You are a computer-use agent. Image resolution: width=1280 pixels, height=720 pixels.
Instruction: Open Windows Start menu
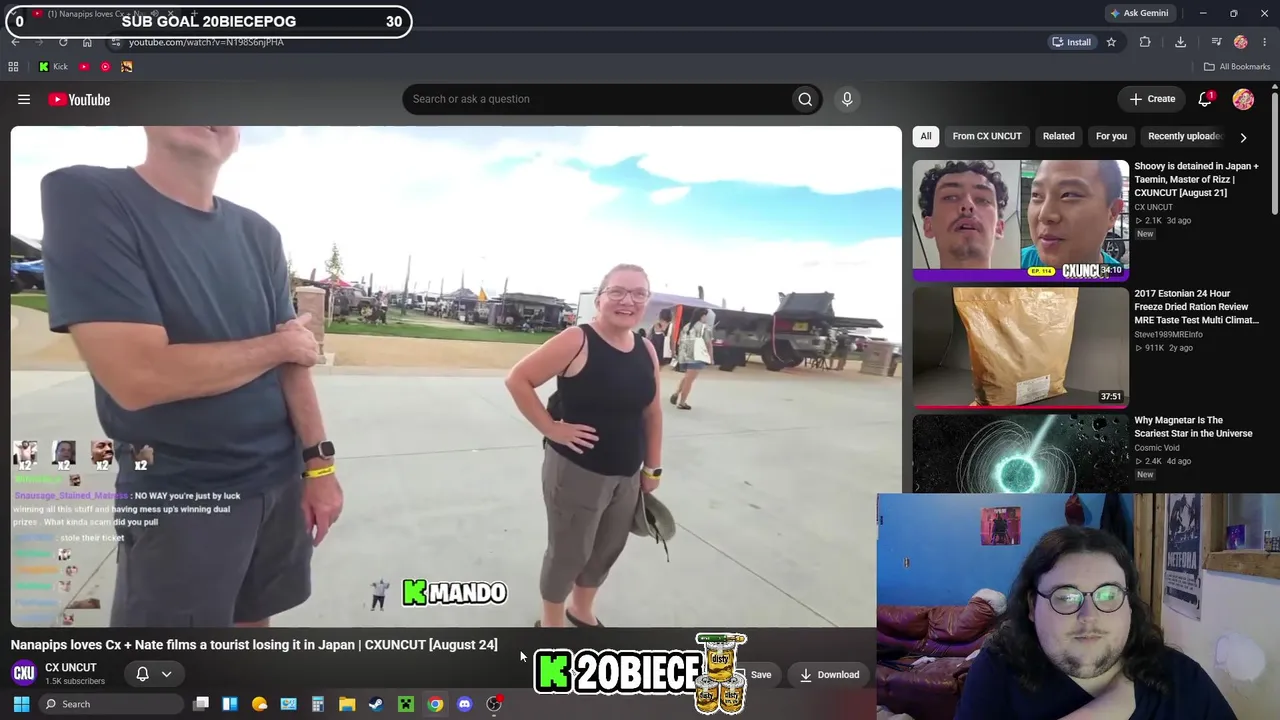(21, 704)
